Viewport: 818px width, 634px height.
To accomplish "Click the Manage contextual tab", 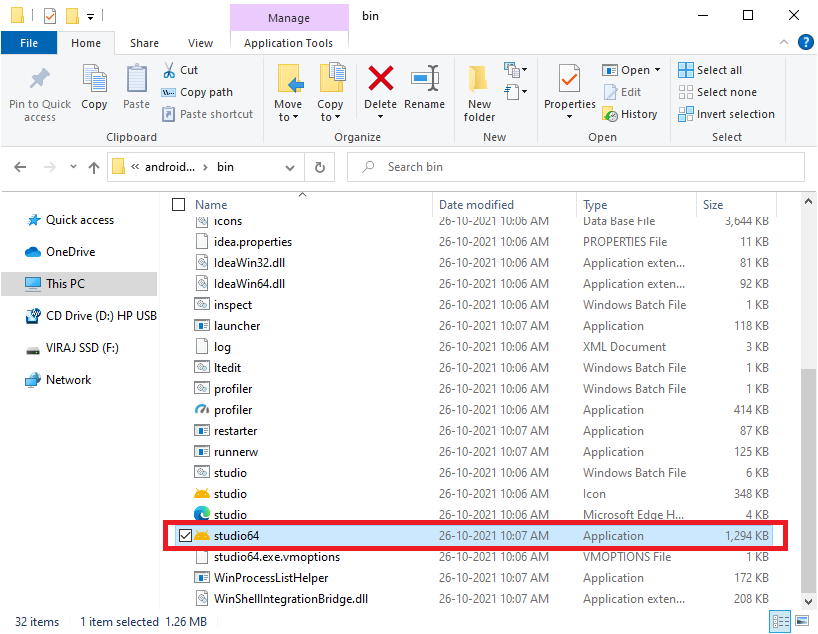I will coord(289,18).
